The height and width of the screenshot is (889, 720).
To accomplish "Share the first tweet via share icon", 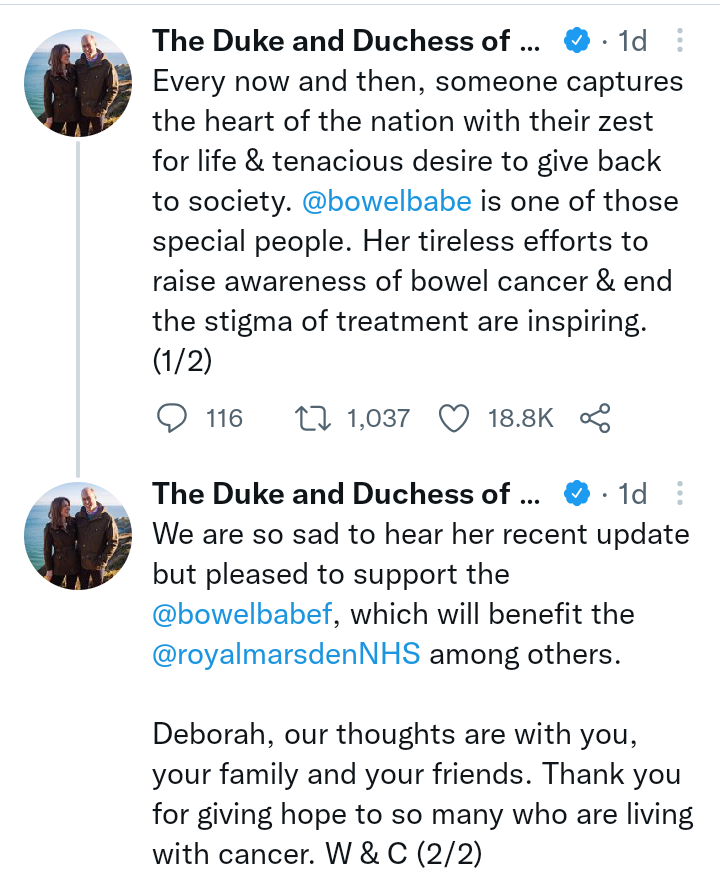I will (595, 418).
